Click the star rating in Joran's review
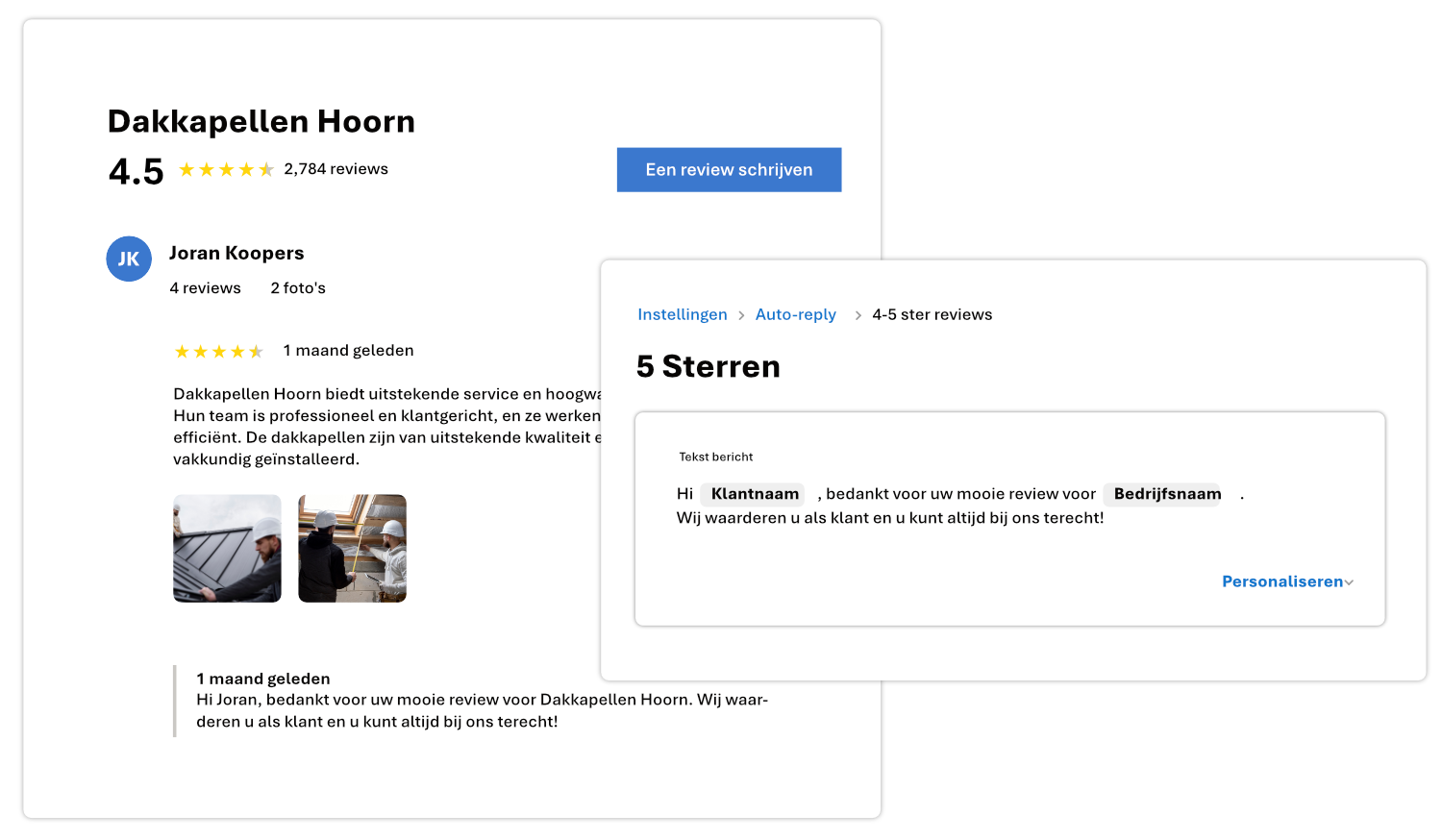 pos(218,352)
